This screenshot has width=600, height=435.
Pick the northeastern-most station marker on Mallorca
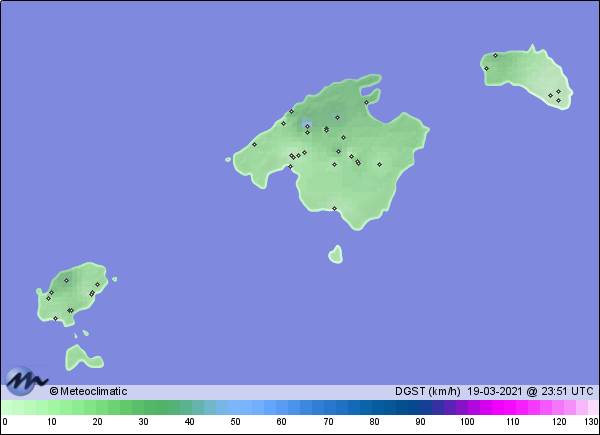click(x=366, y=101)
